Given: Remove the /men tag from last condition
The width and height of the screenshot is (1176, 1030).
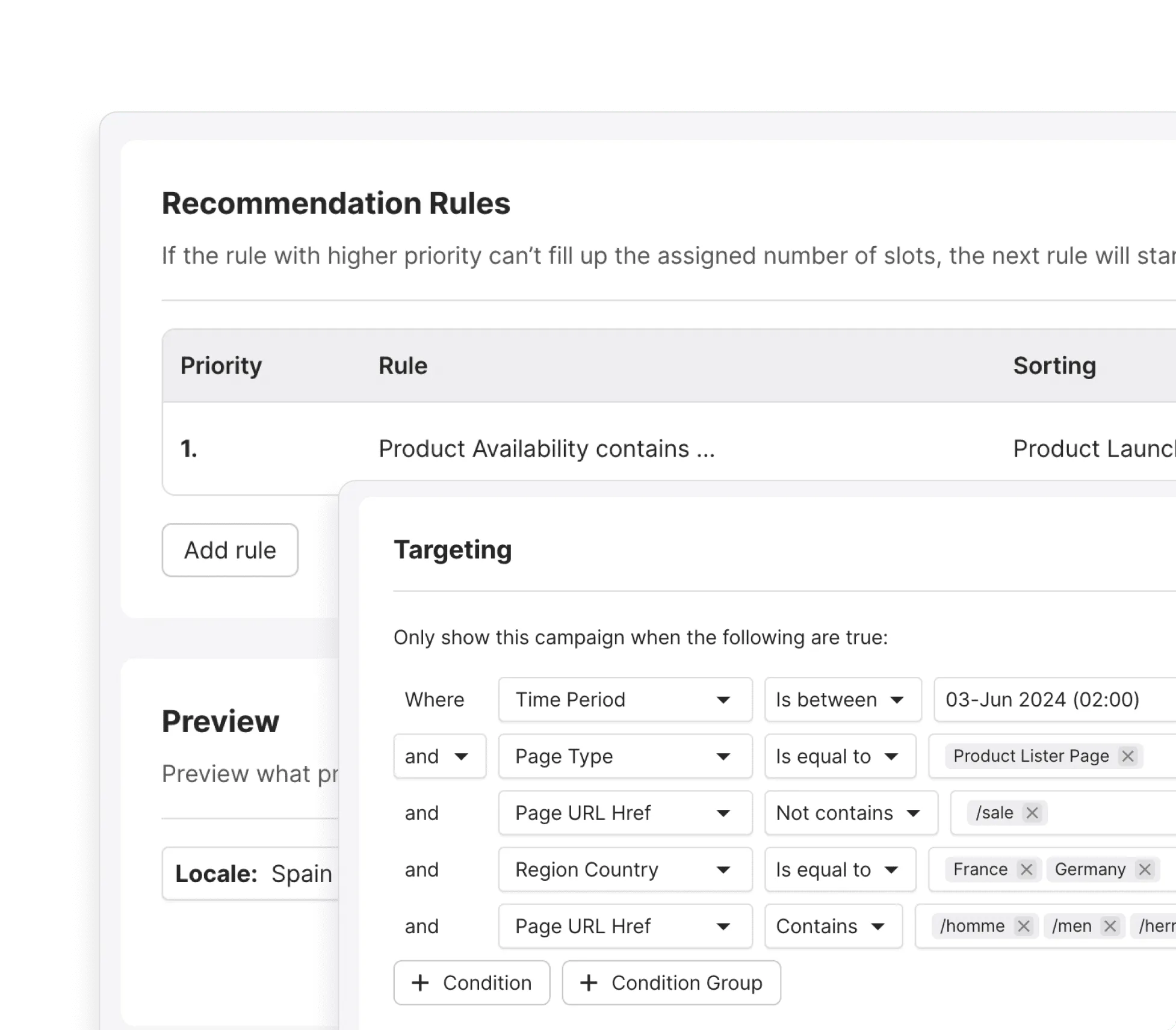Looking at the screenshot, I should [1109, 927].
